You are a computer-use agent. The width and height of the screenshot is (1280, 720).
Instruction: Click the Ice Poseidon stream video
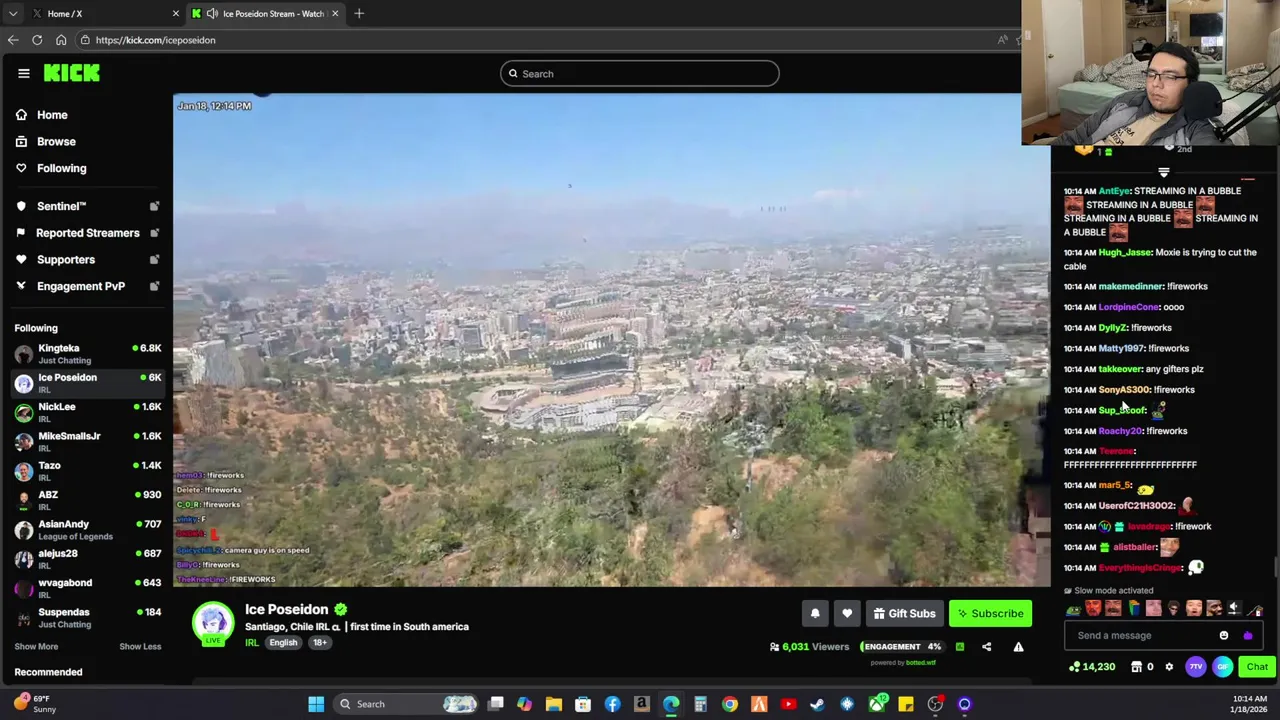[x=611, y=340]
